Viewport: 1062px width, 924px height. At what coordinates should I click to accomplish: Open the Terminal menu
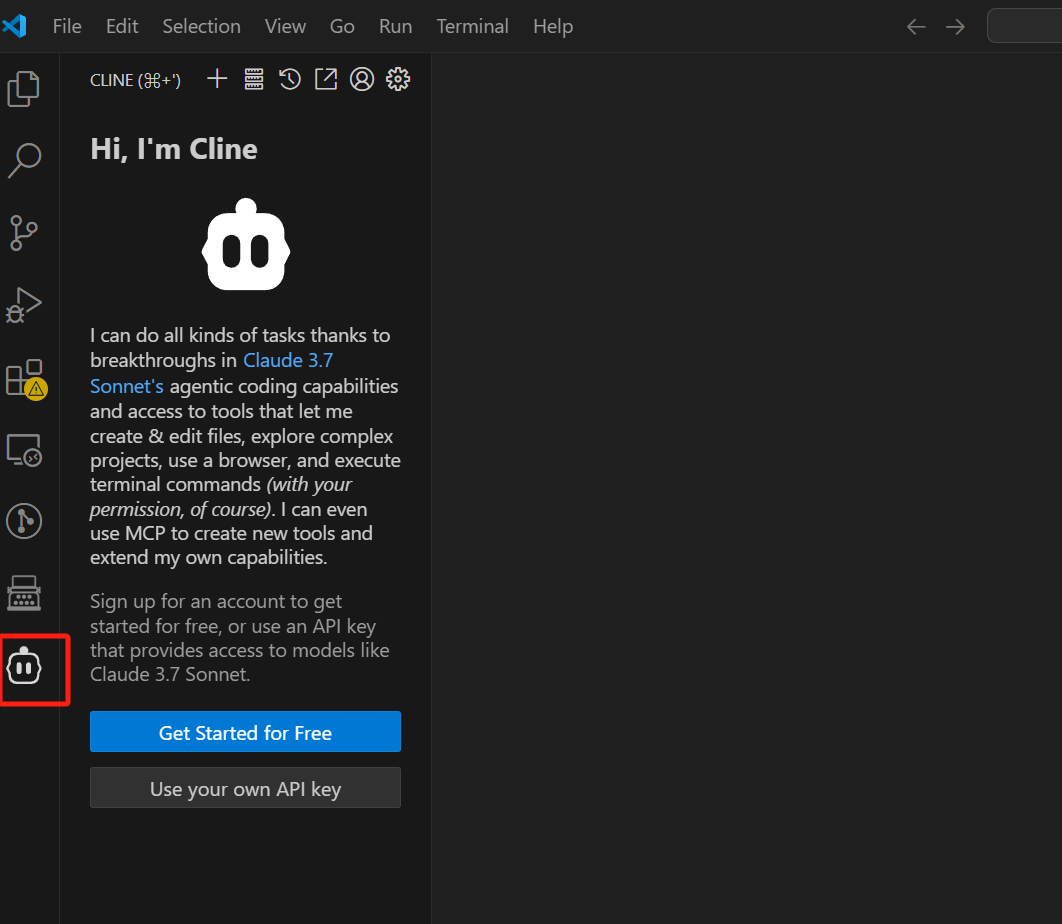point(472,26)
